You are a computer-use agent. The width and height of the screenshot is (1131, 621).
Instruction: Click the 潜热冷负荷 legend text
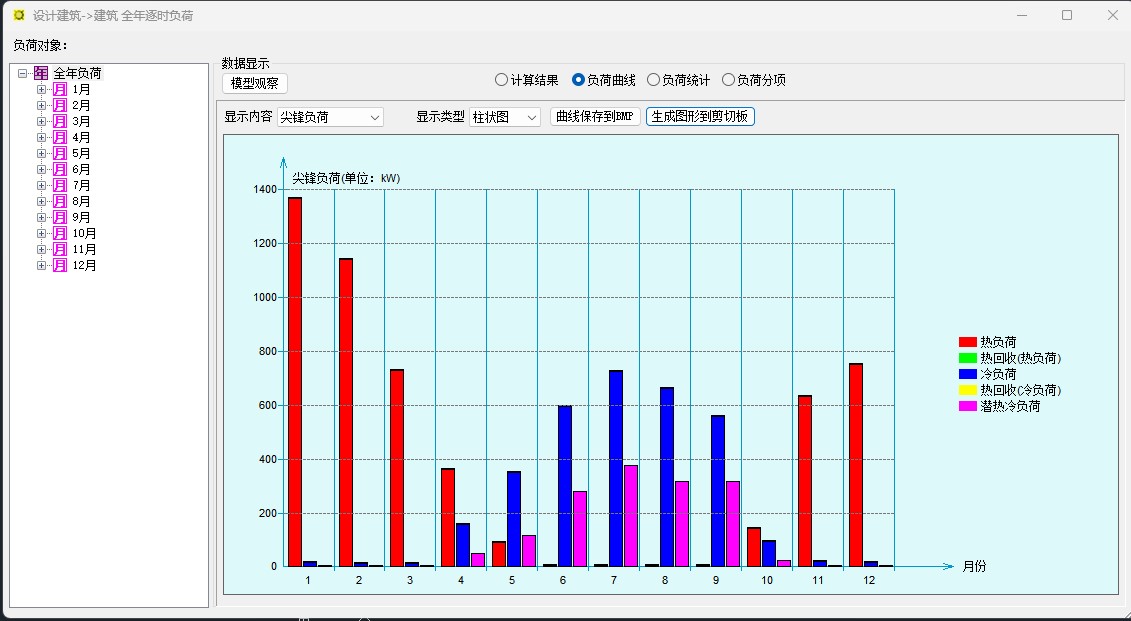point(1010,406)
